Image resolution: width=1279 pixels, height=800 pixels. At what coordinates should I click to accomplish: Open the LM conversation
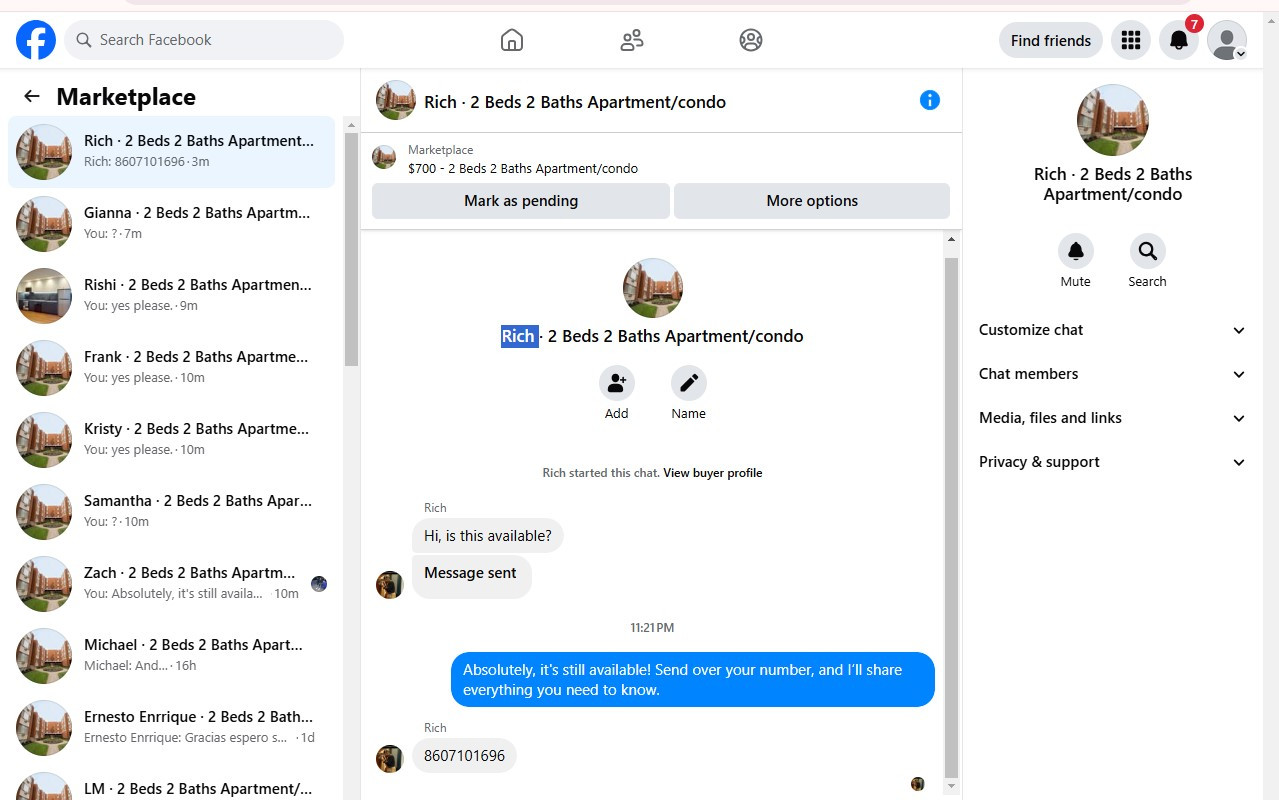(x=171, y=784)
